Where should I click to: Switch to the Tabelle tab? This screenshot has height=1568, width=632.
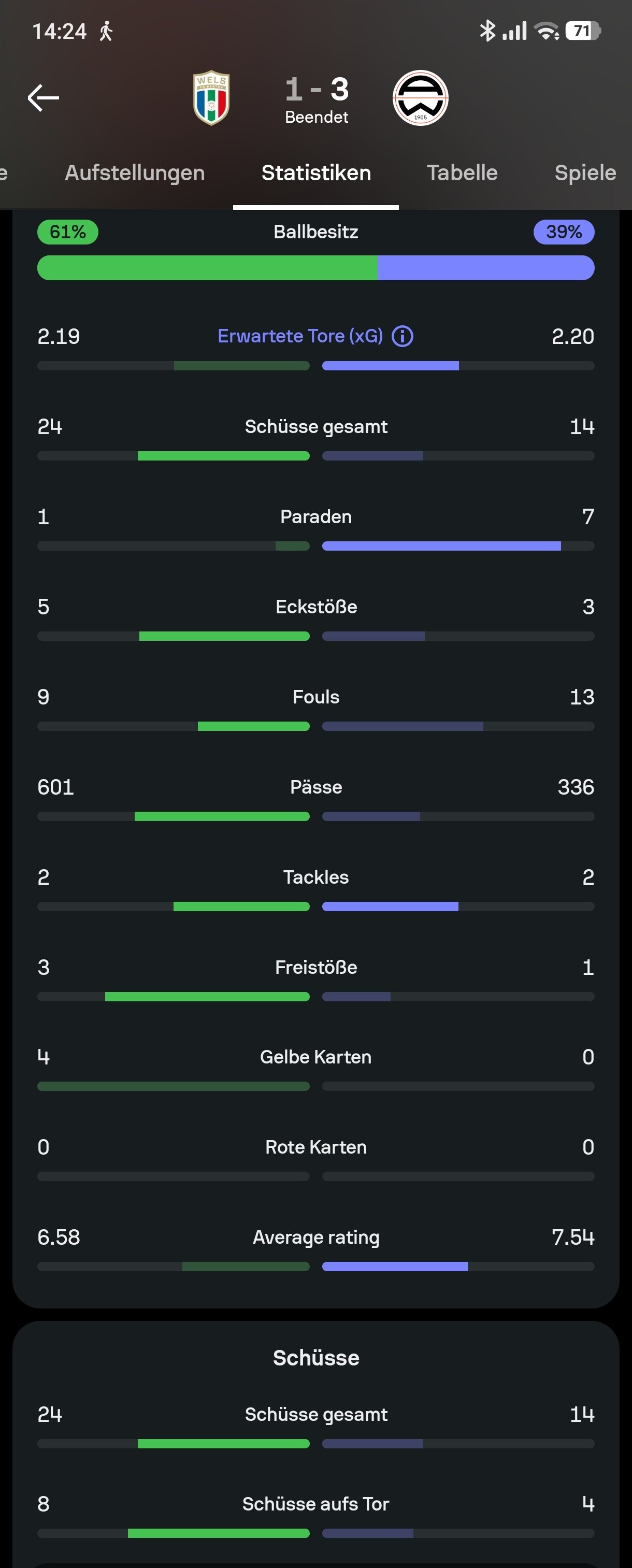coord(462,173)
